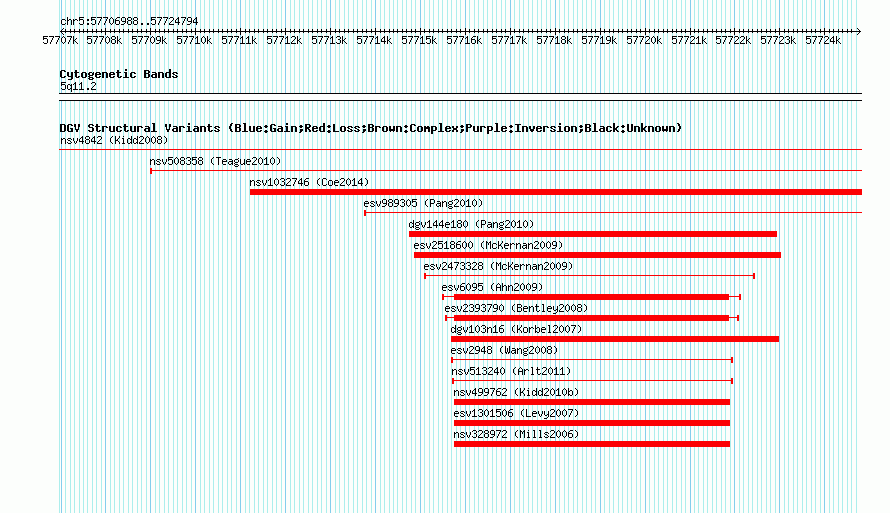The width and height of the screenshot is (890, 513).
Task: Click the red bar under nsv499762
Action: [x=592, y=402]
